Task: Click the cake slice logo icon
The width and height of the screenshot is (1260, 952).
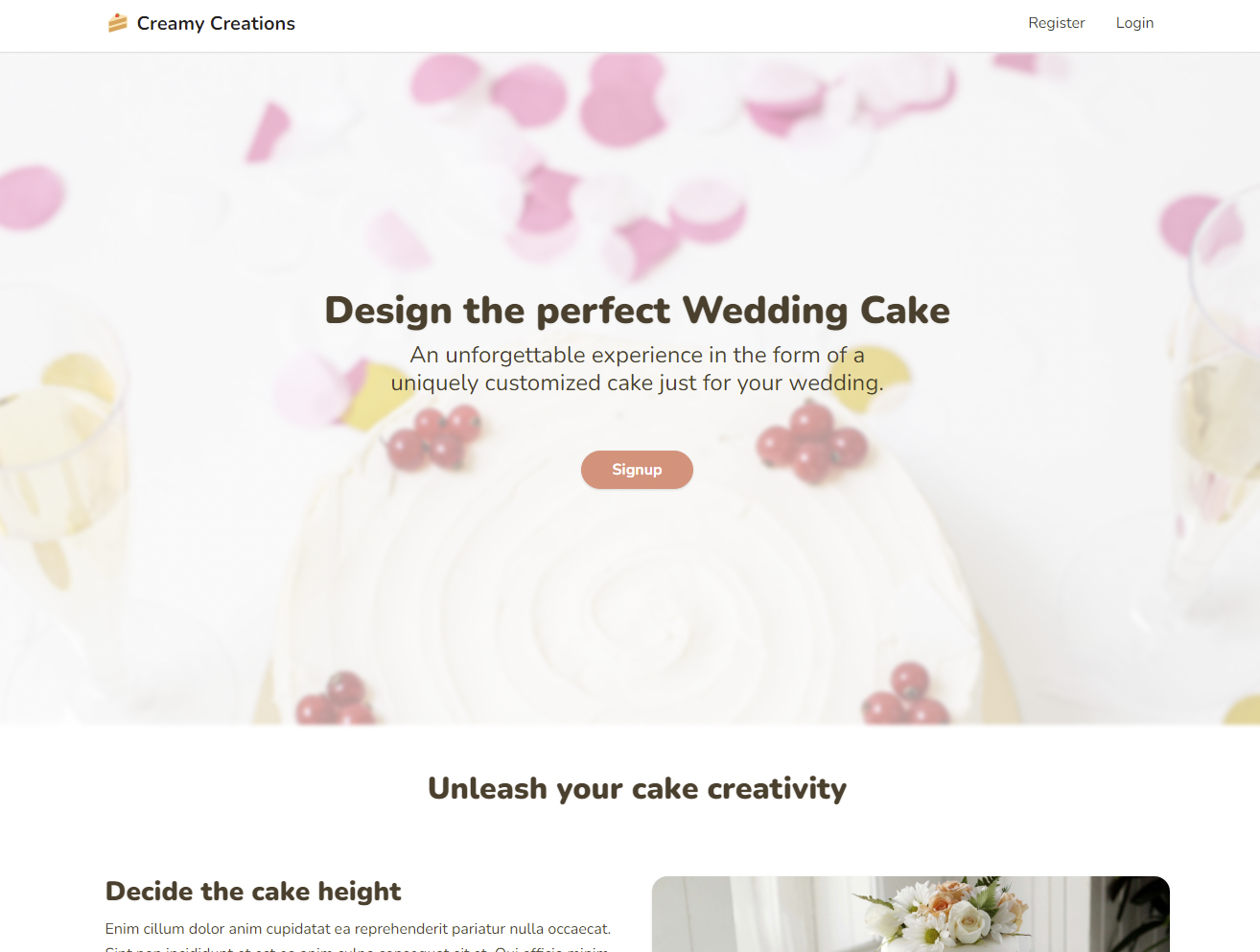Action: click(x=118, y=23)
